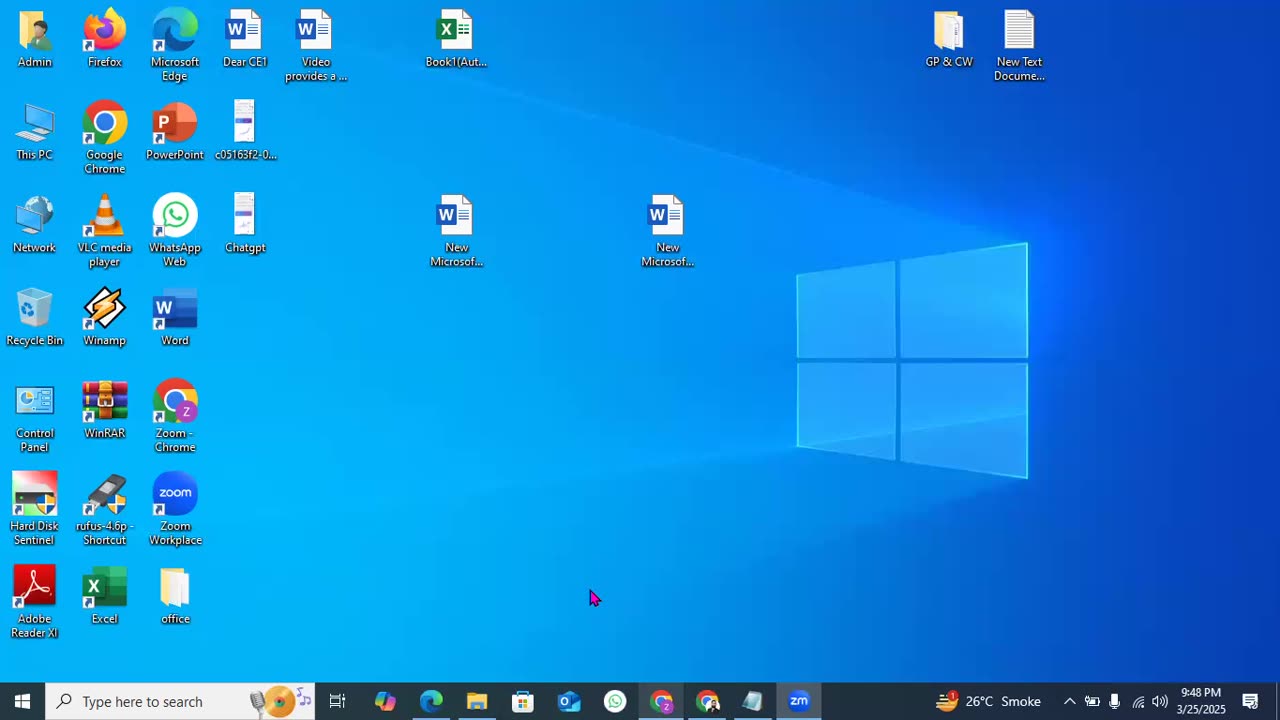Select the Excel desktop shortcut
The width and height of the screenshot is (1280, 720).
pyautogui.click(x=105, y=597)
